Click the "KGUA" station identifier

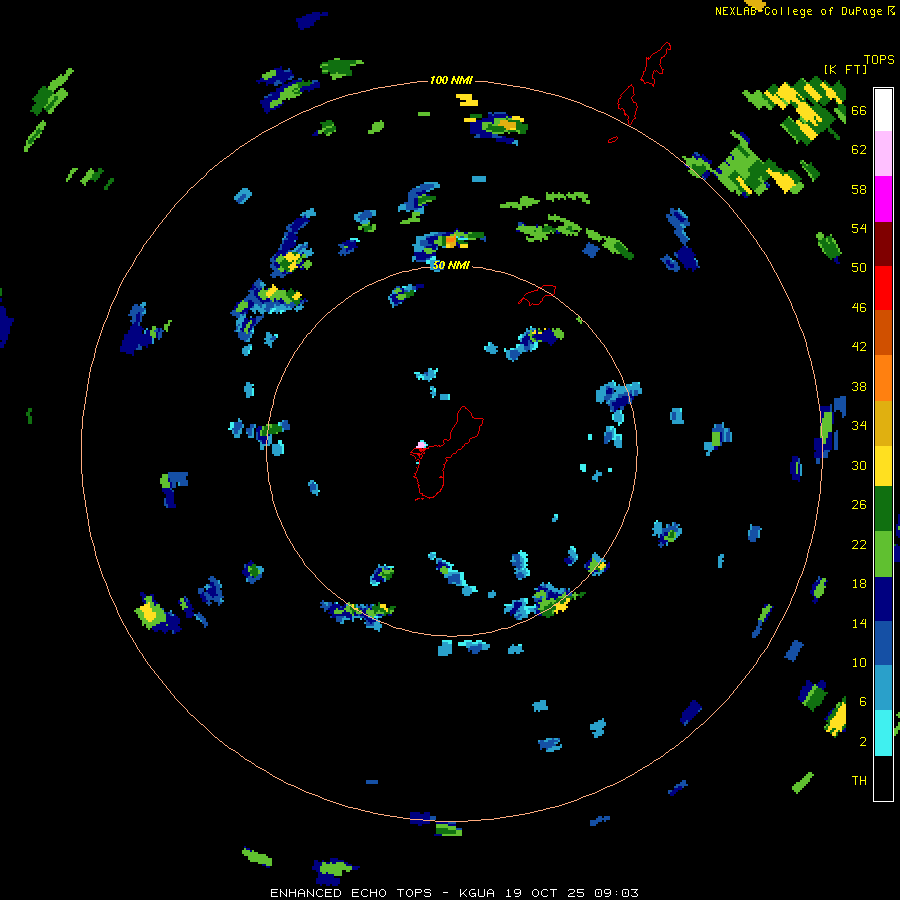coord(477,893)
